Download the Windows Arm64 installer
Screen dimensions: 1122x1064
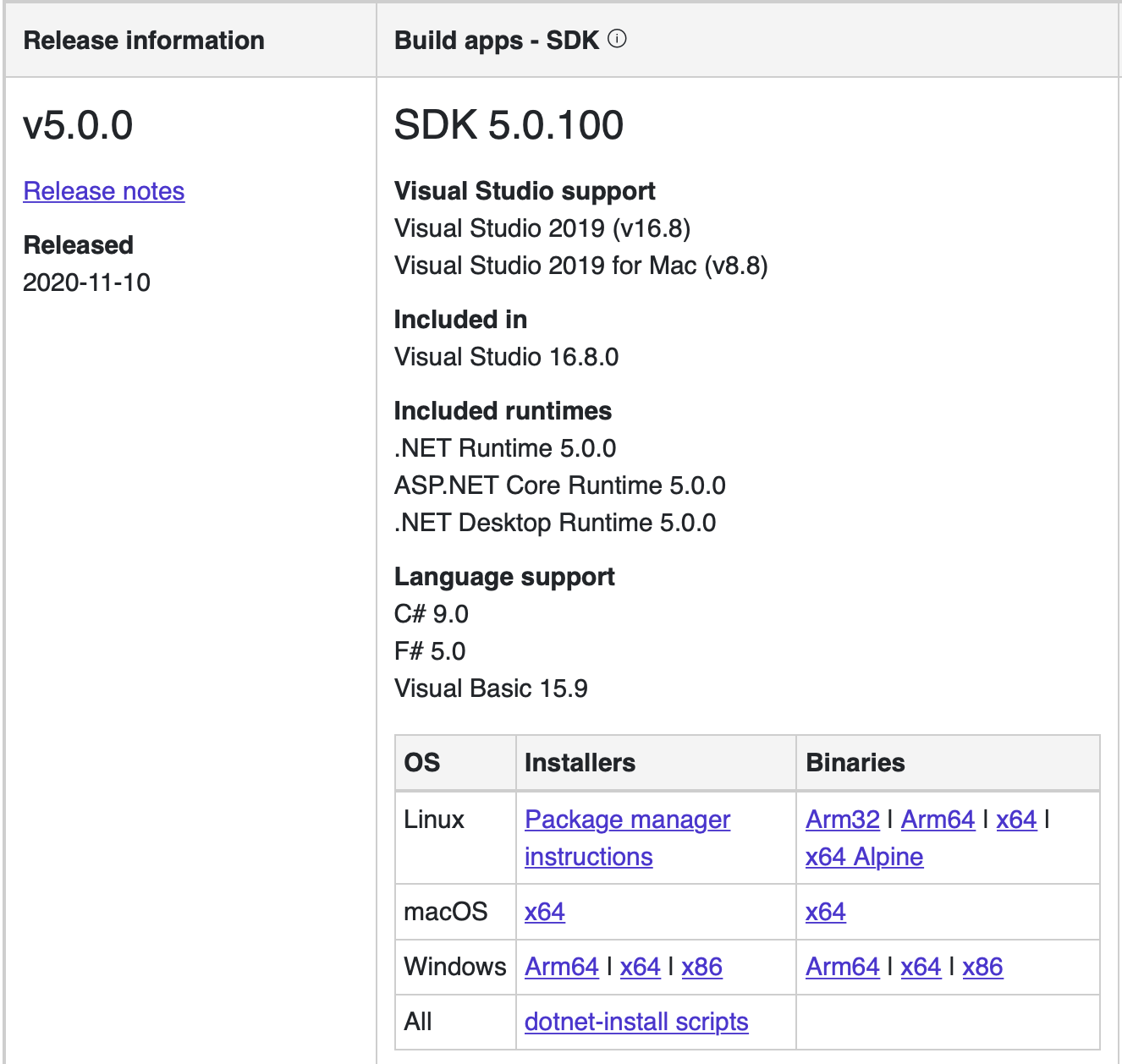point(562,967)
